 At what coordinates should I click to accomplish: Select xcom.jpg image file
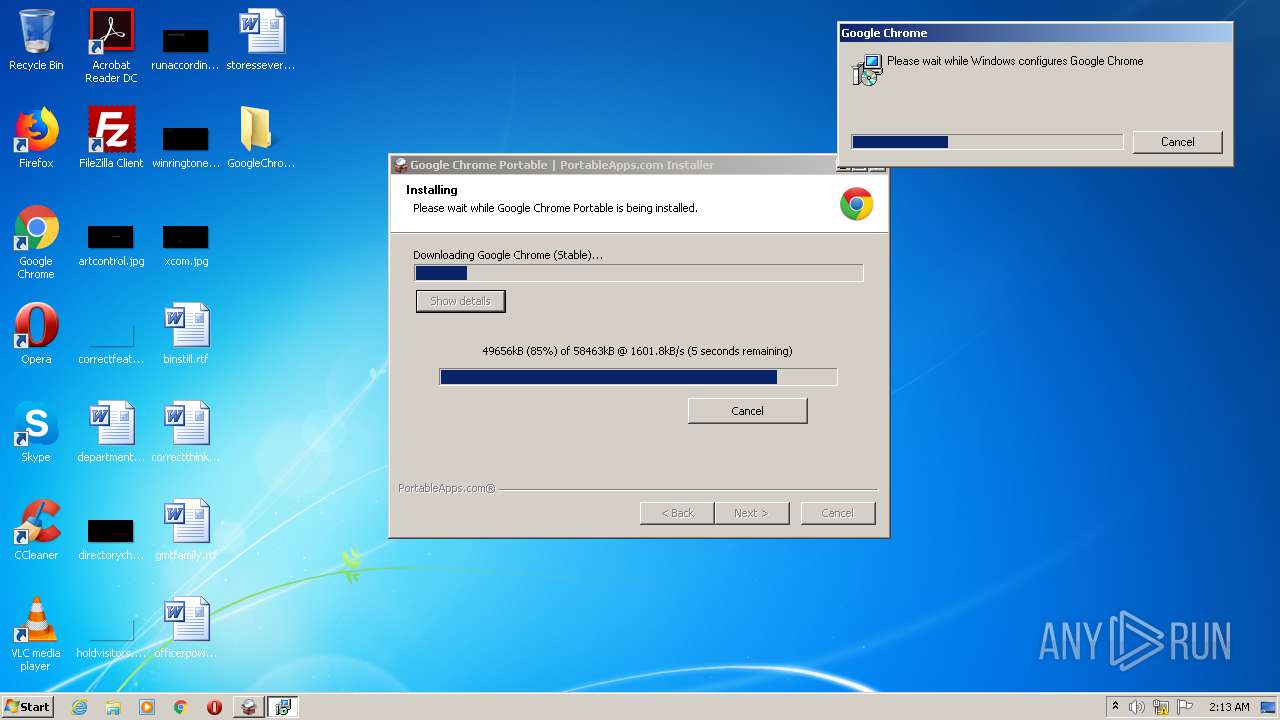tap(185, 245)
